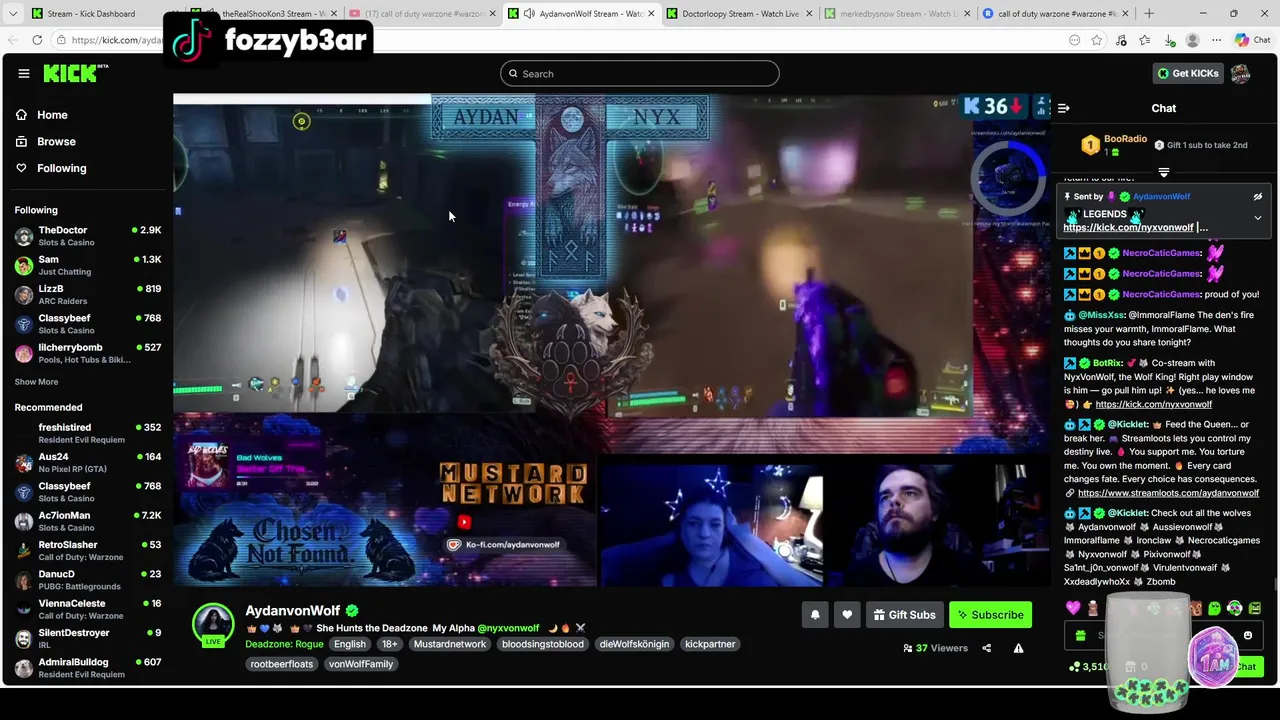Report stream using warning triangle icon

1018,648
